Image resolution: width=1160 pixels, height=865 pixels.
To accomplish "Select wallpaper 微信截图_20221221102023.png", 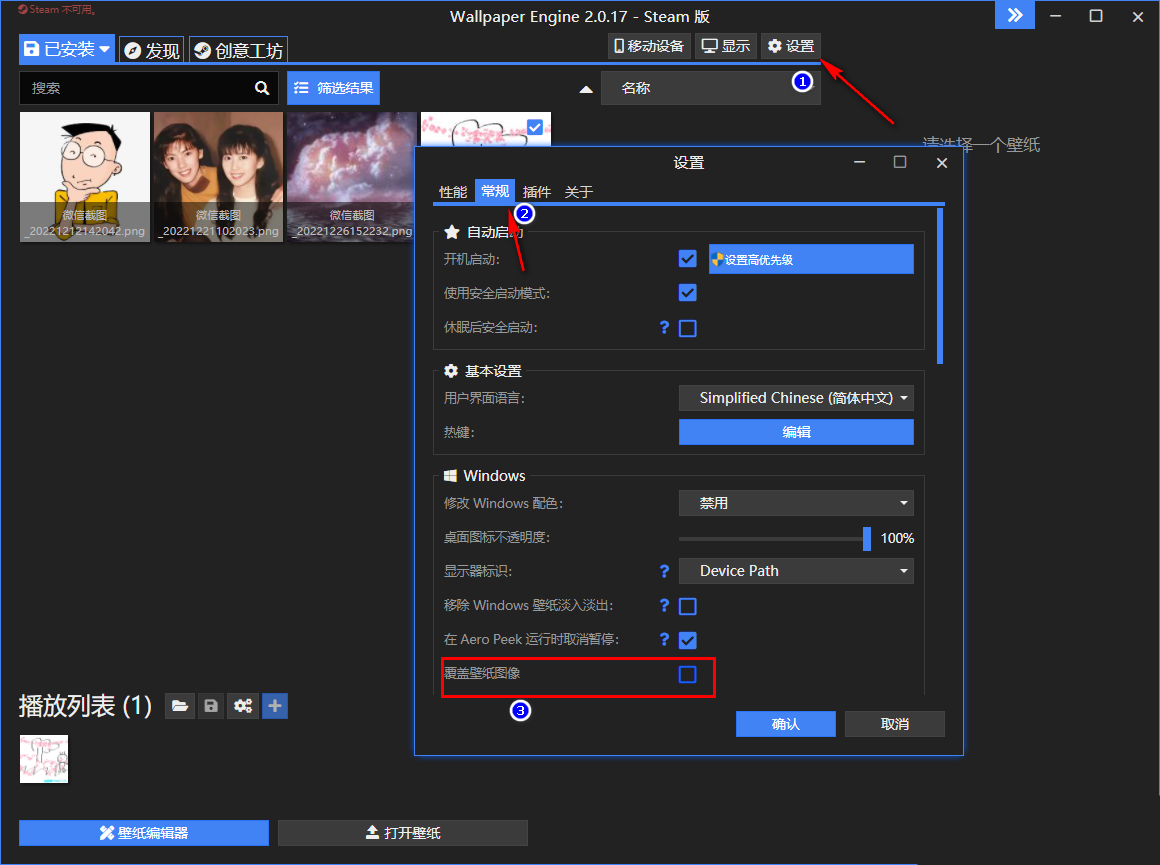I will (x=218, y=177).
